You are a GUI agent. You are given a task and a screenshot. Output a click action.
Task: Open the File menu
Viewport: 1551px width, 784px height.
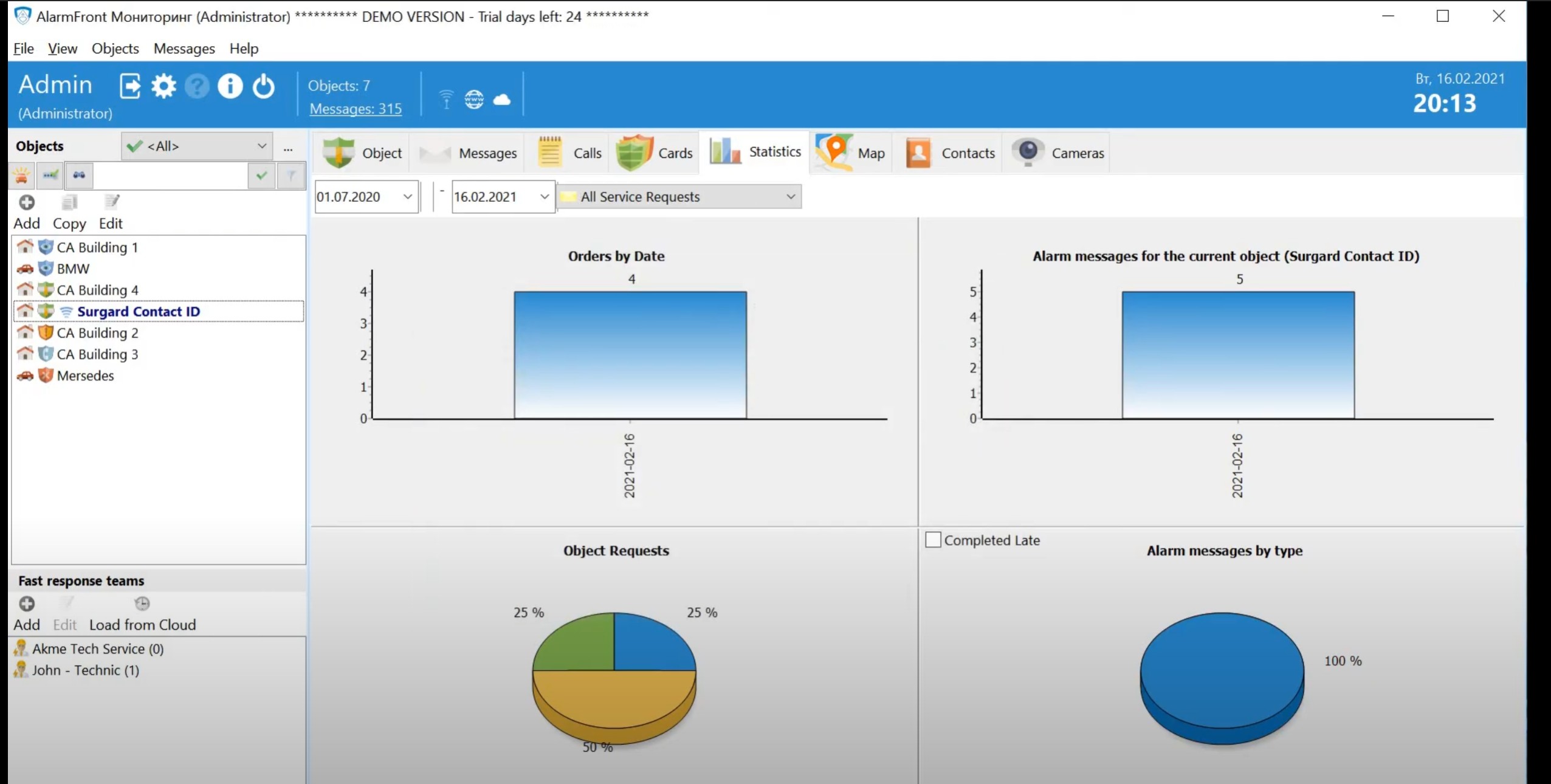24,49
